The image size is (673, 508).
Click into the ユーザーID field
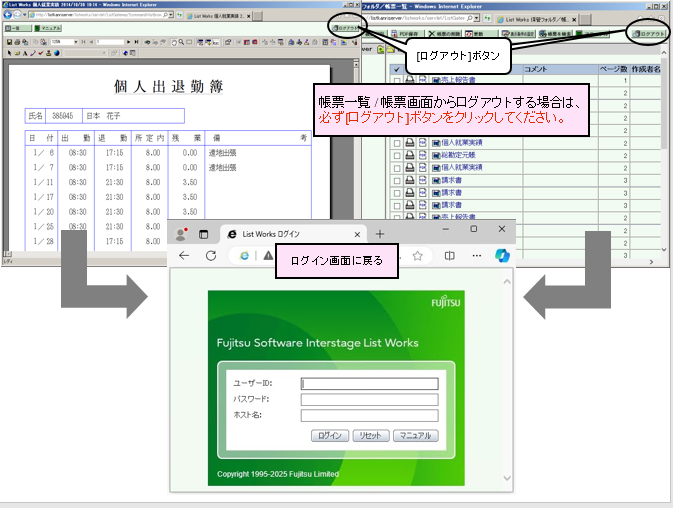[370, 383]
